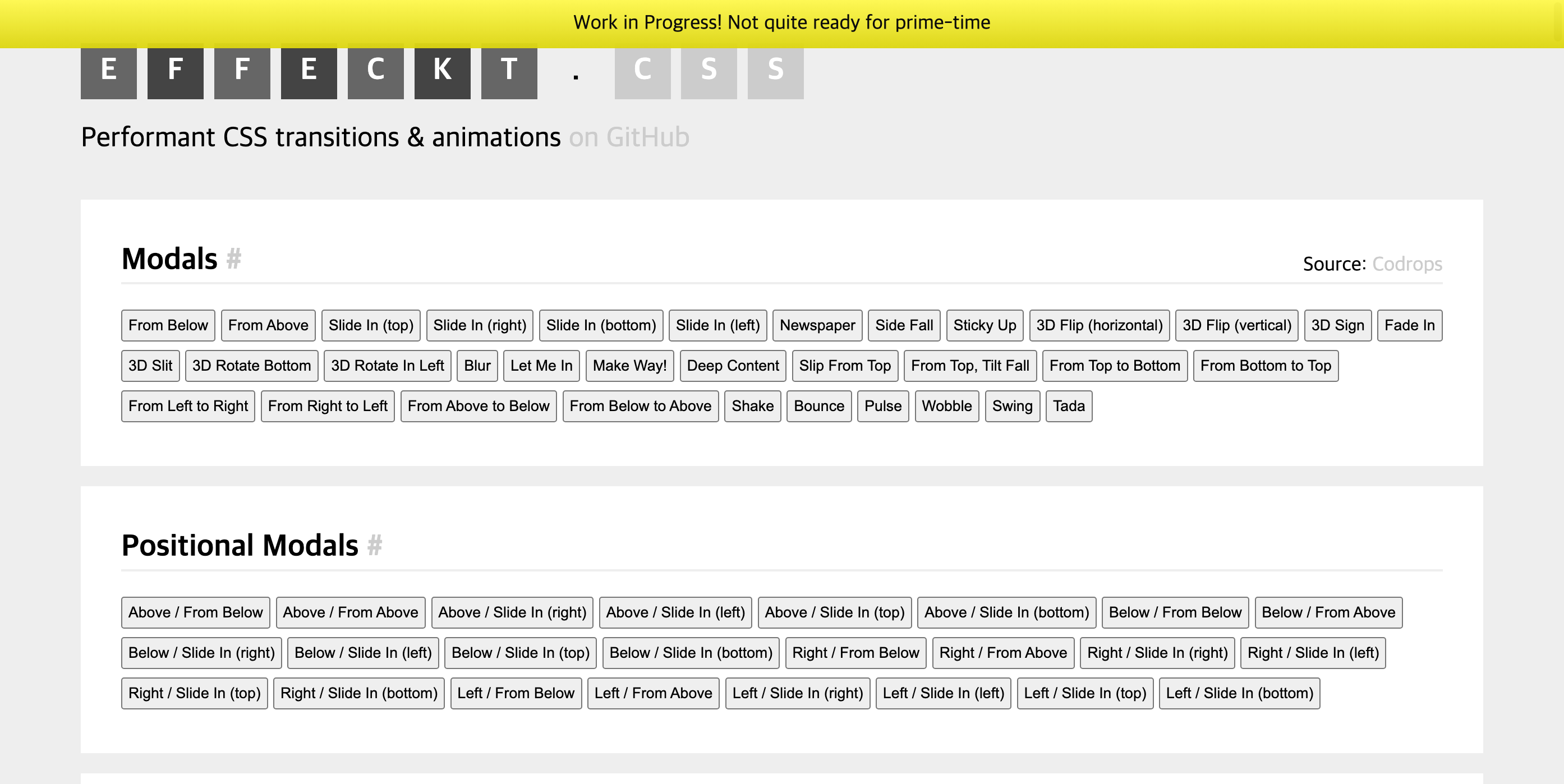The height and width of the screenshot is (784, 1564).
Task: Click 'Below / From Above' positional button
Action: coord(1328,612)
